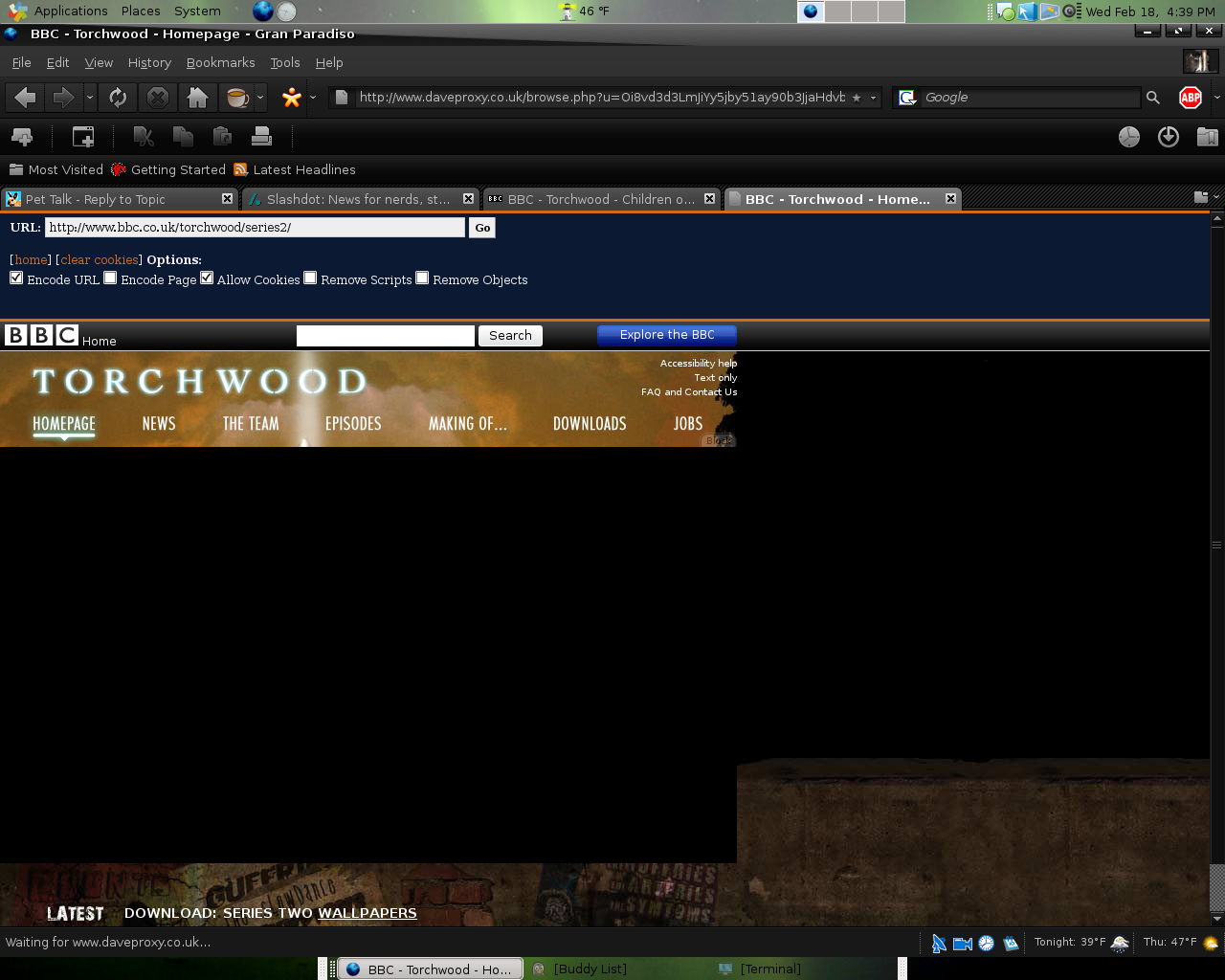Click the orange star person icon
Viewport: 1225px width, 980px height.
click(x=291, y=98)
